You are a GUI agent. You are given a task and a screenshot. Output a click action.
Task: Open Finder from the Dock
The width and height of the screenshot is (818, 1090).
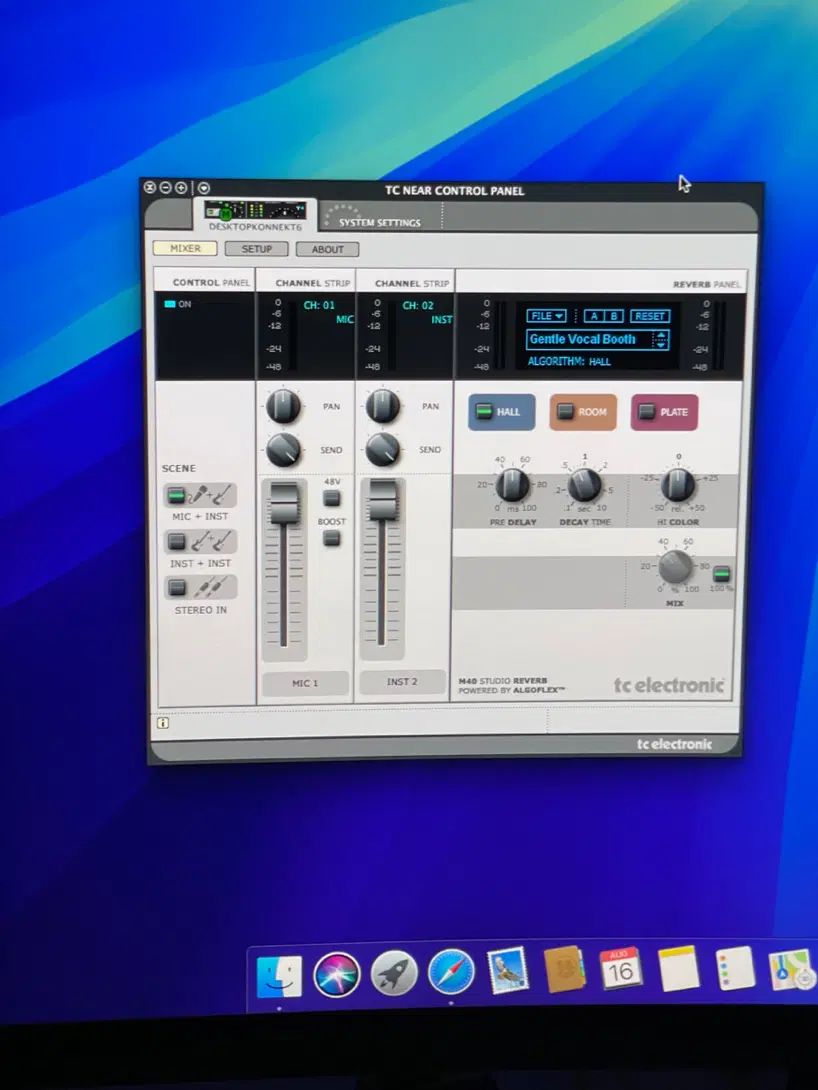tap(279, 976)
